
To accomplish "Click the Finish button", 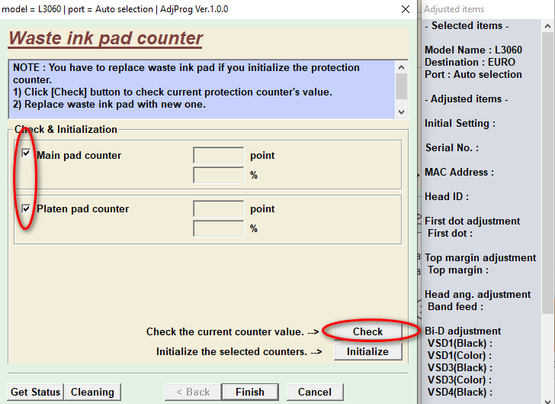I will coord(250,392).
